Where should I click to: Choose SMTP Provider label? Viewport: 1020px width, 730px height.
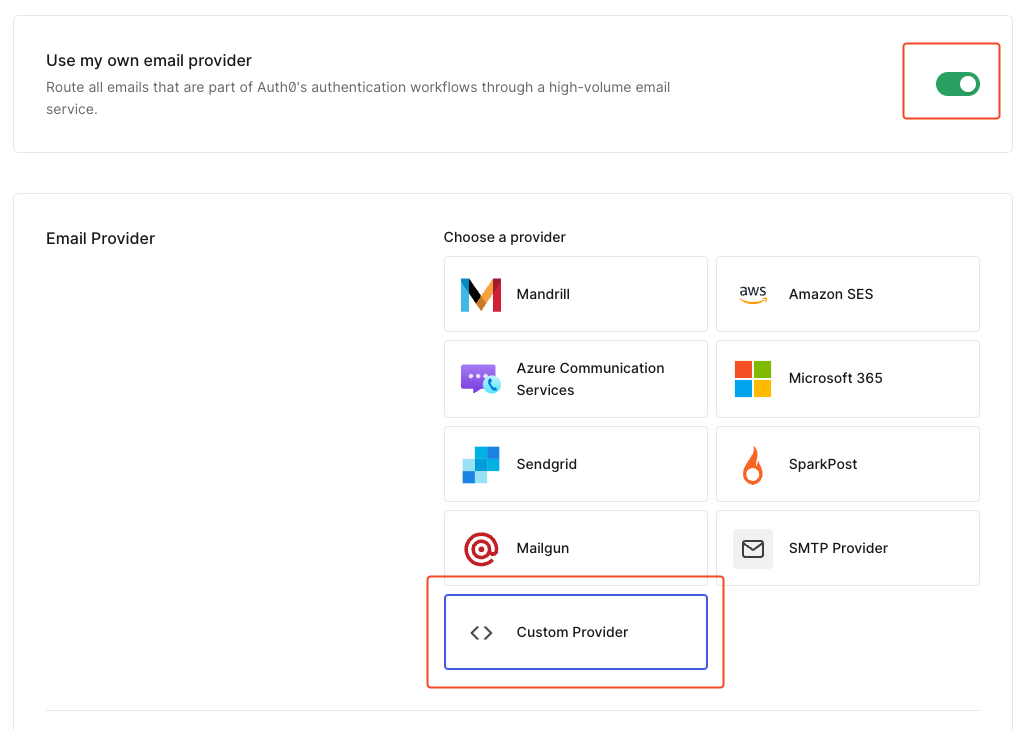pos(838,548)
